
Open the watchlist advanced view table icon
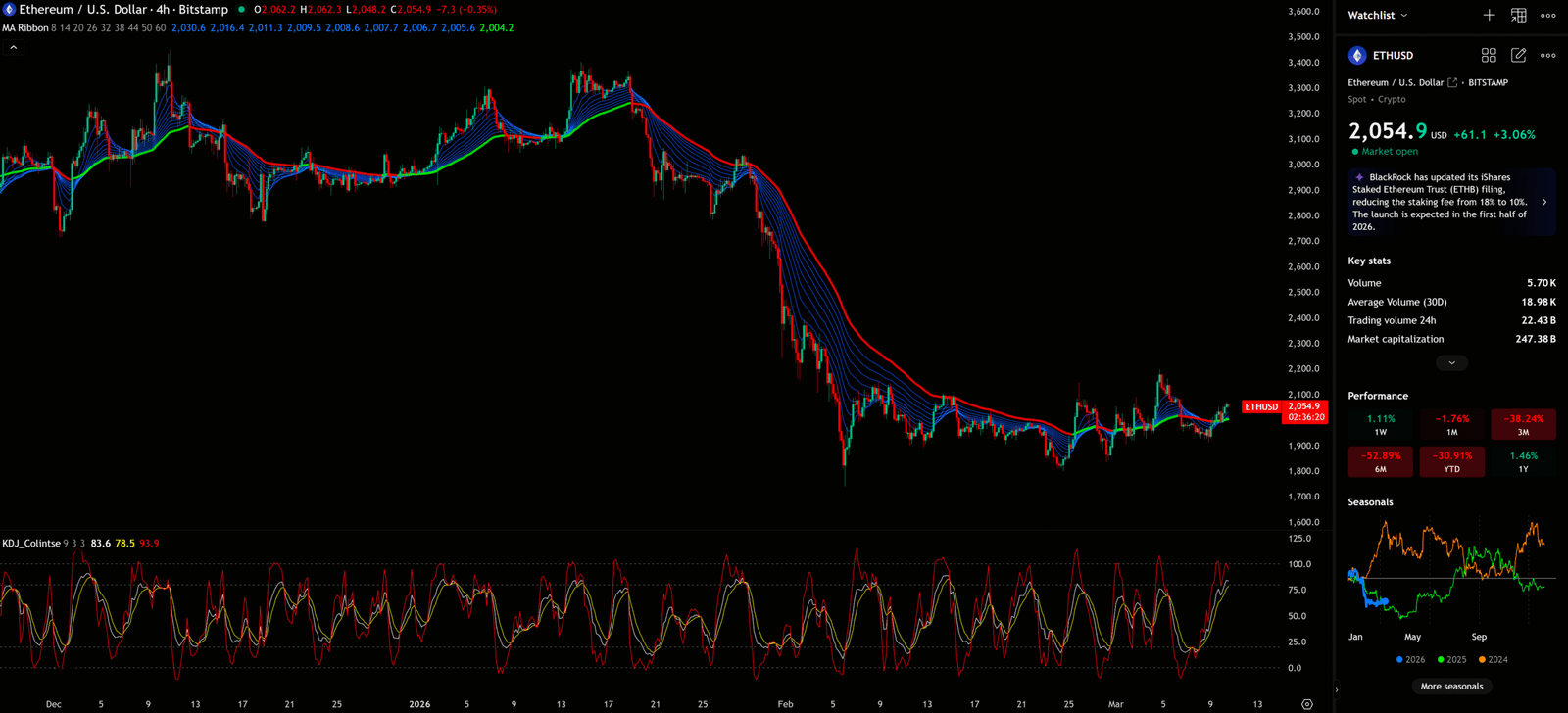click(1518, 15)
